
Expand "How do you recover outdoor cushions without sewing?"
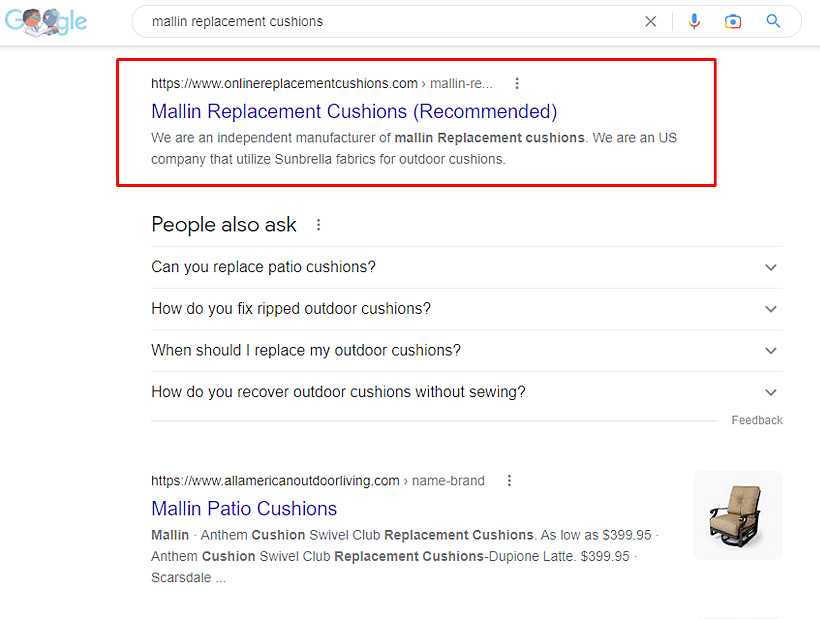pyautogui.click(x=466, y=392)
